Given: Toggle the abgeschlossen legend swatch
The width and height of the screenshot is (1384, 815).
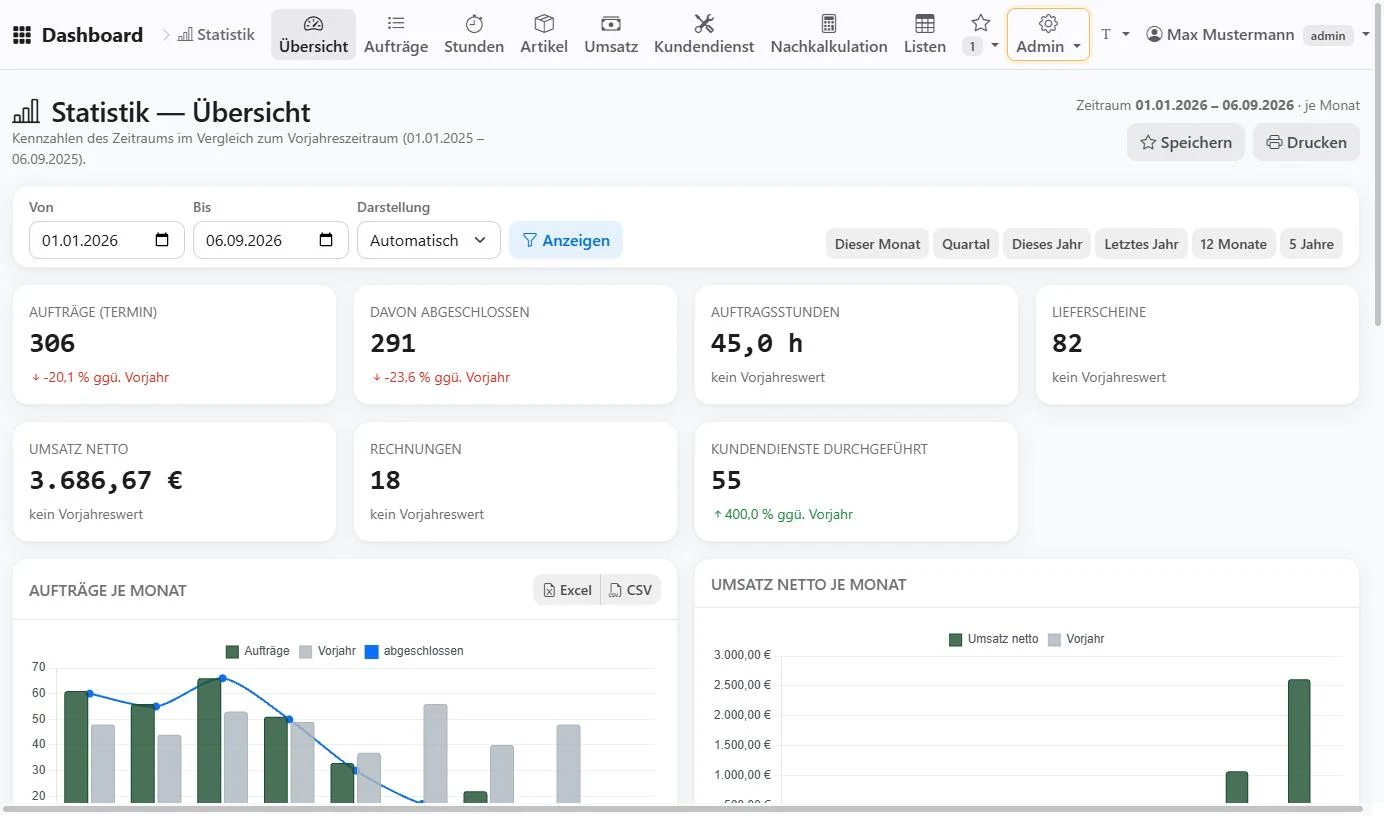Looking at the screenshot, I should [371, 651].
